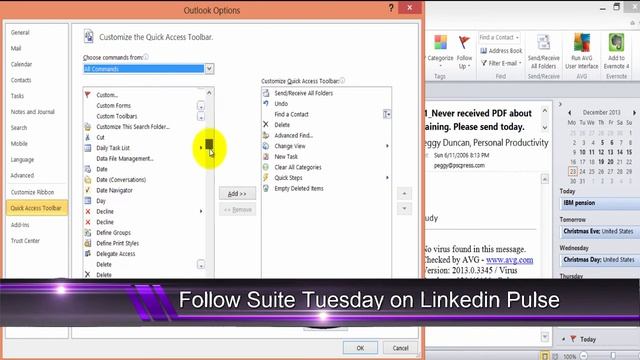This screenshot has width=640, height=360.
Task: Click Add to Evernote 4 button
Action: pos(616,51)
